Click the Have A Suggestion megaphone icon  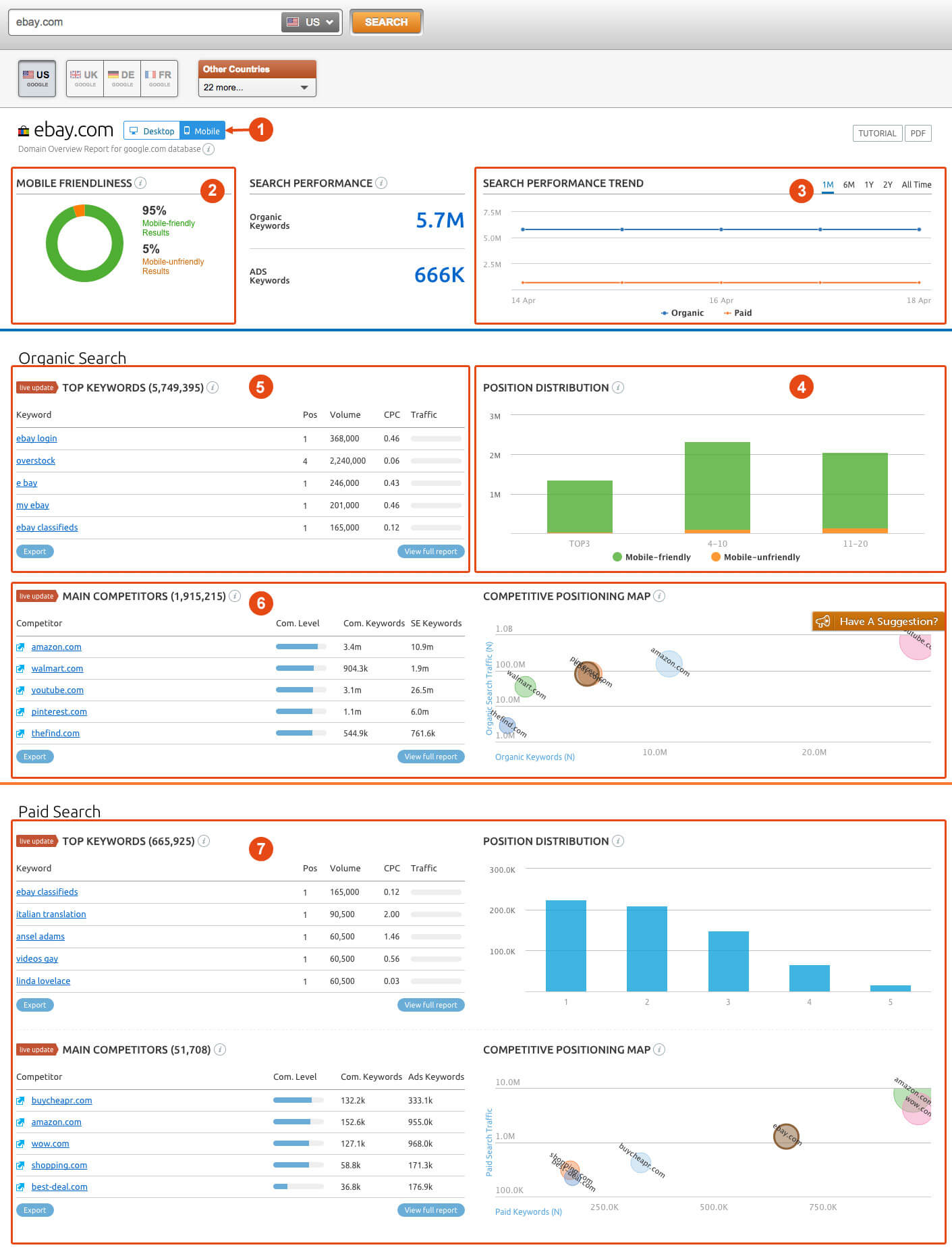[x=822, y=622]
